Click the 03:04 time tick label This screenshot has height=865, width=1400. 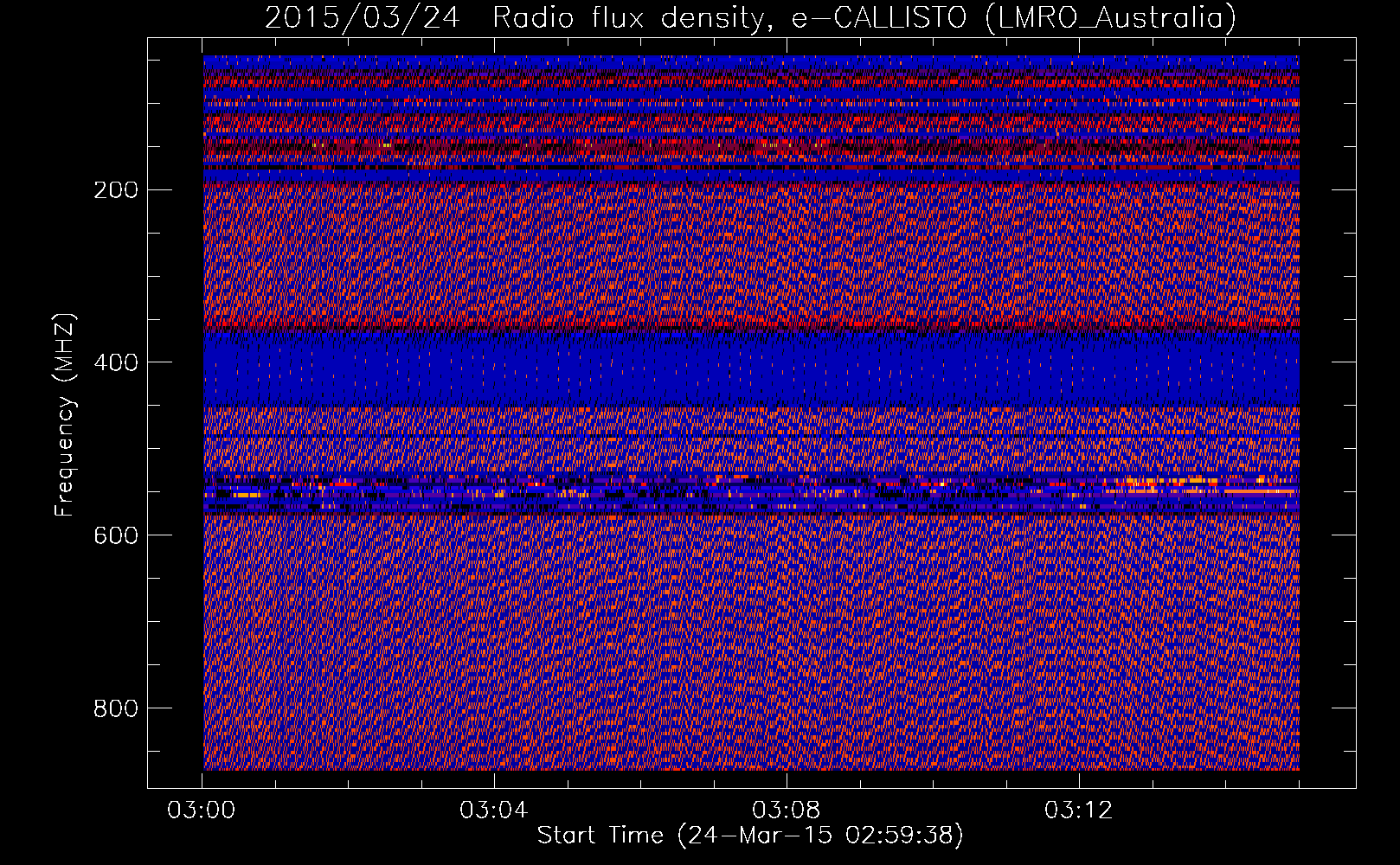point(494,811)
